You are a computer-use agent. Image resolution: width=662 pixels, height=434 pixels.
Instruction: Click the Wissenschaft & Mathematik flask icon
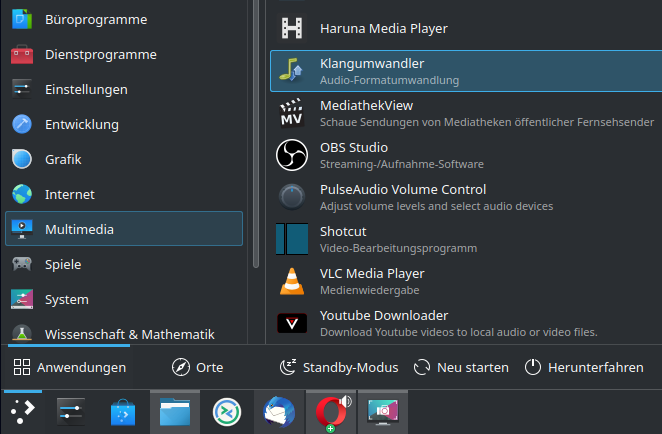tap(22, 333)
